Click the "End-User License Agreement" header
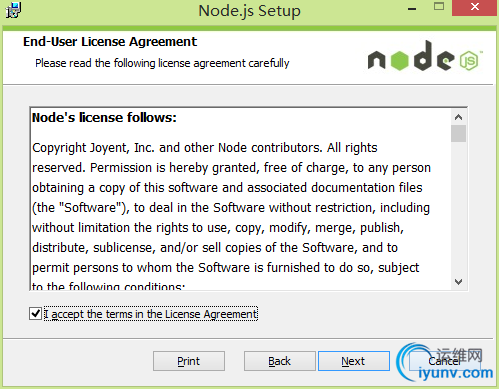The image size is (499, 389). (110, 42)
